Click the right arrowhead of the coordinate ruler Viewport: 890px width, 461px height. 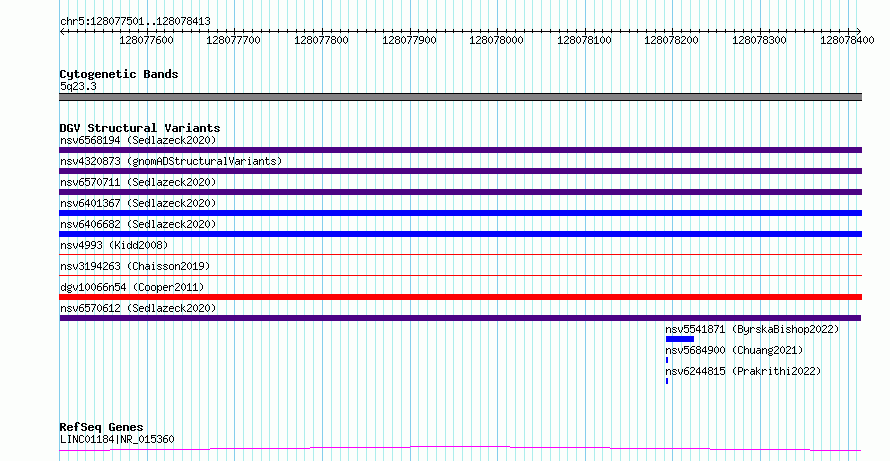[x=858, y=31]
